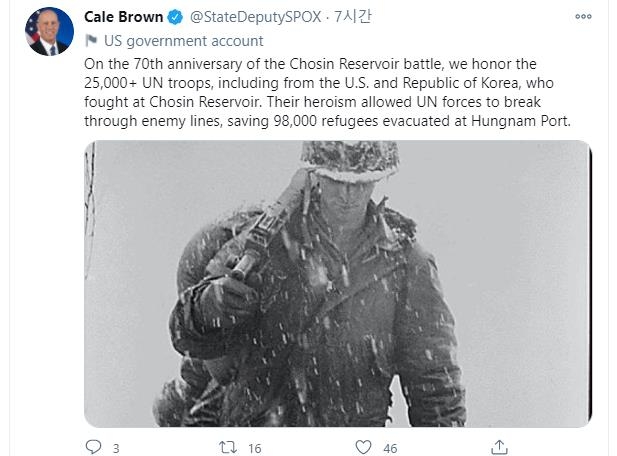
Task: Like the tweet with the heart icon
Action: click(362, 447)
